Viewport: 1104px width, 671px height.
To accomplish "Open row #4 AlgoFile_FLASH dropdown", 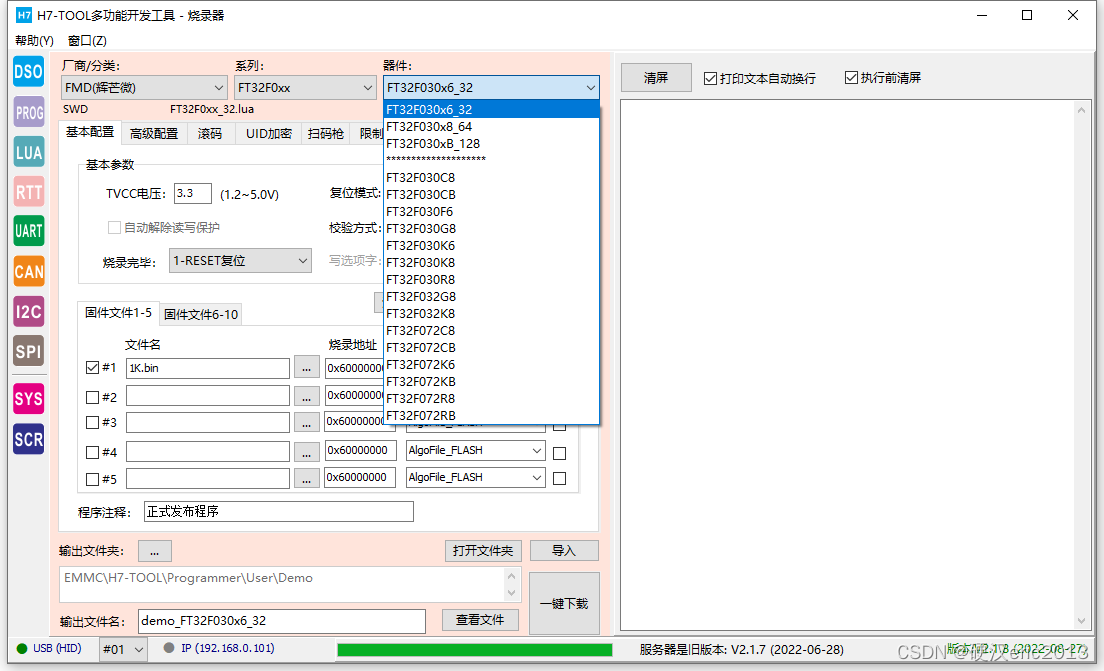I will click(475, 451).
